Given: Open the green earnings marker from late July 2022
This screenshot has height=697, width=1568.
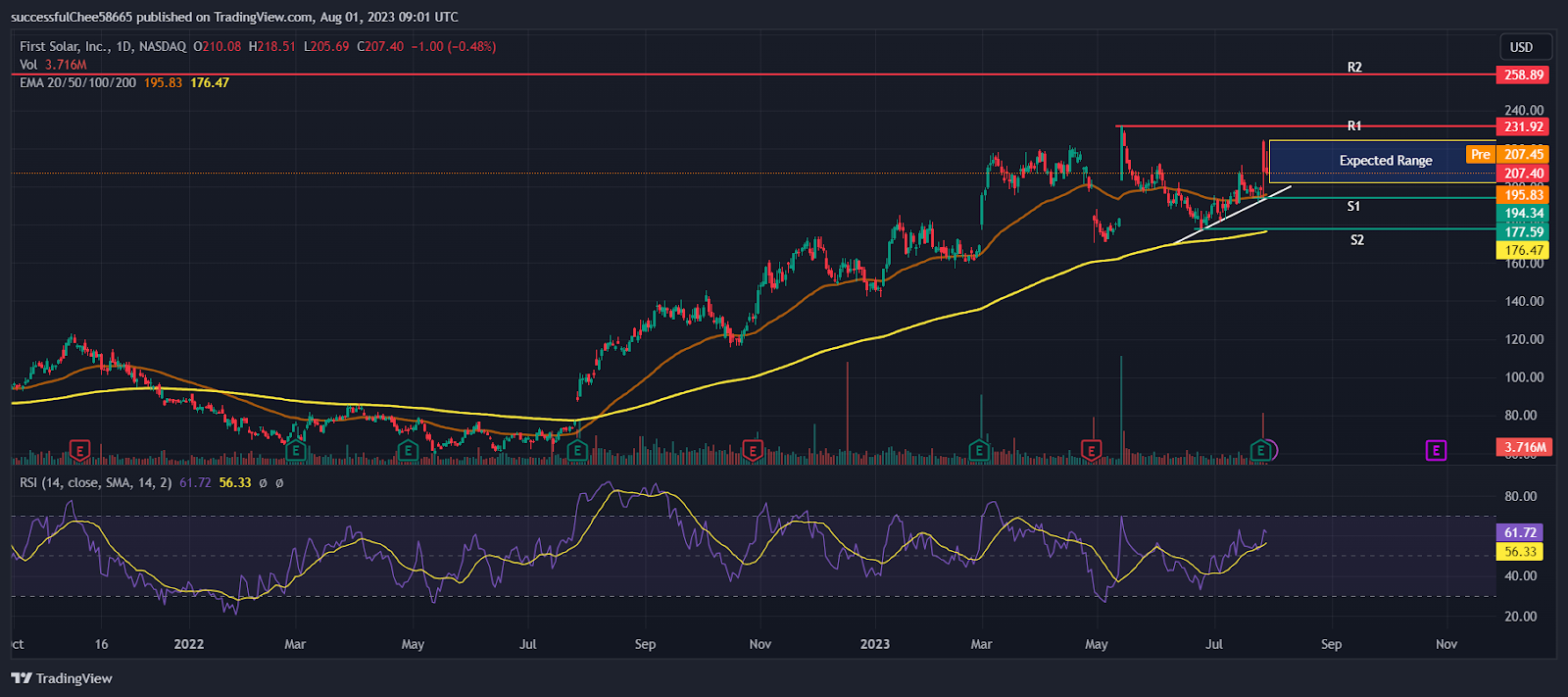Looking at the screenshot, I should [x=577, y=451].
